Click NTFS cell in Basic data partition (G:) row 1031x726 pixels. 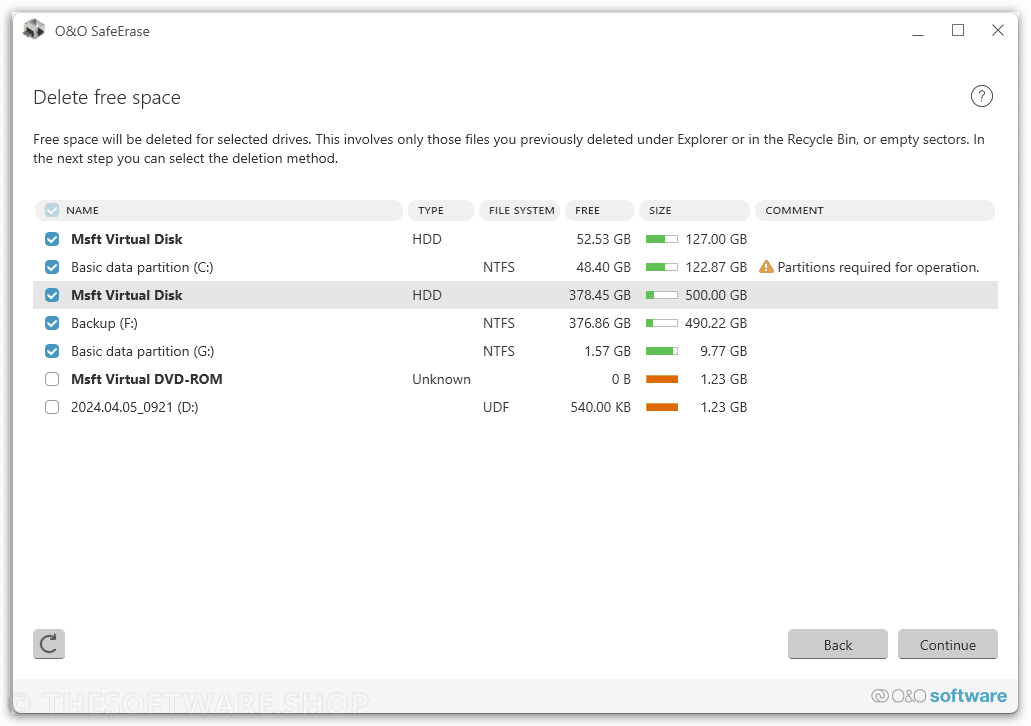pos(498,351)
